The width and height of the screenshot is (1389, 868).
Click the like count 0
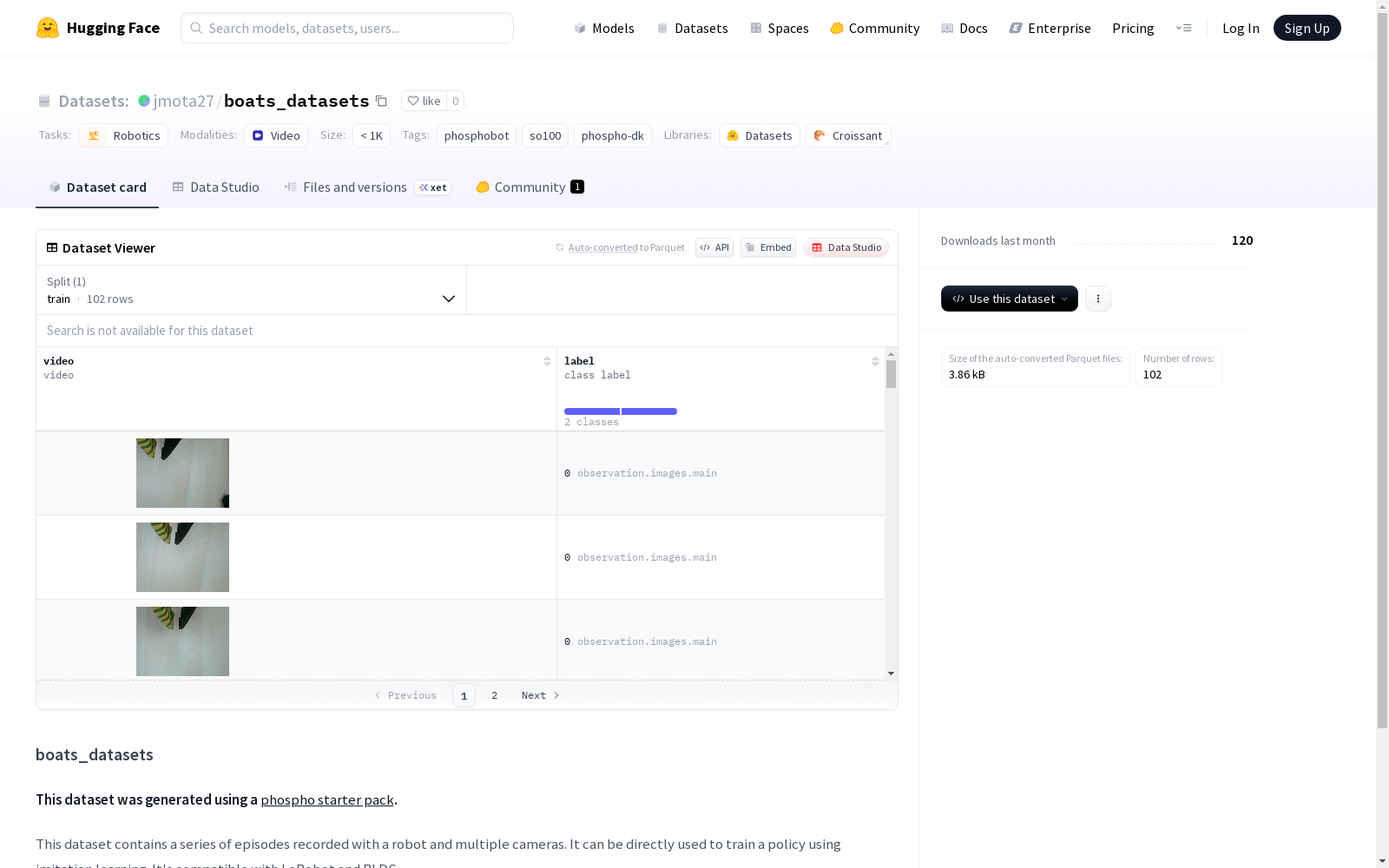455,101
